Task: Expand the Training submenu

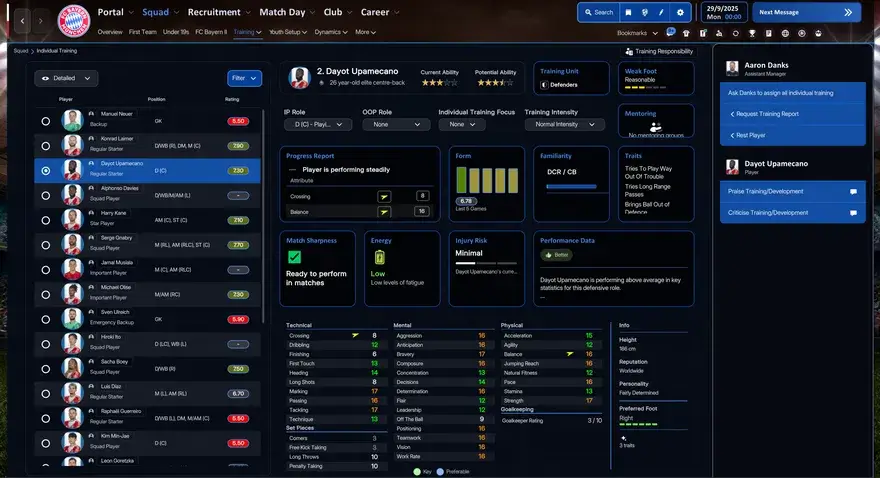Action: point(248,32)
